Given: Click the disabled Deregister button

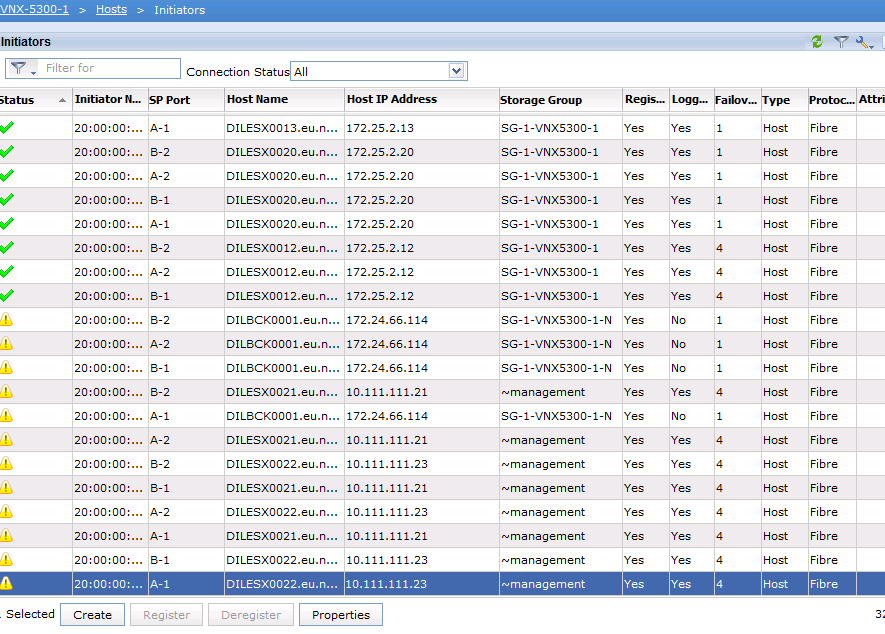Looking at the screenshot, I should tap(251, 615).
